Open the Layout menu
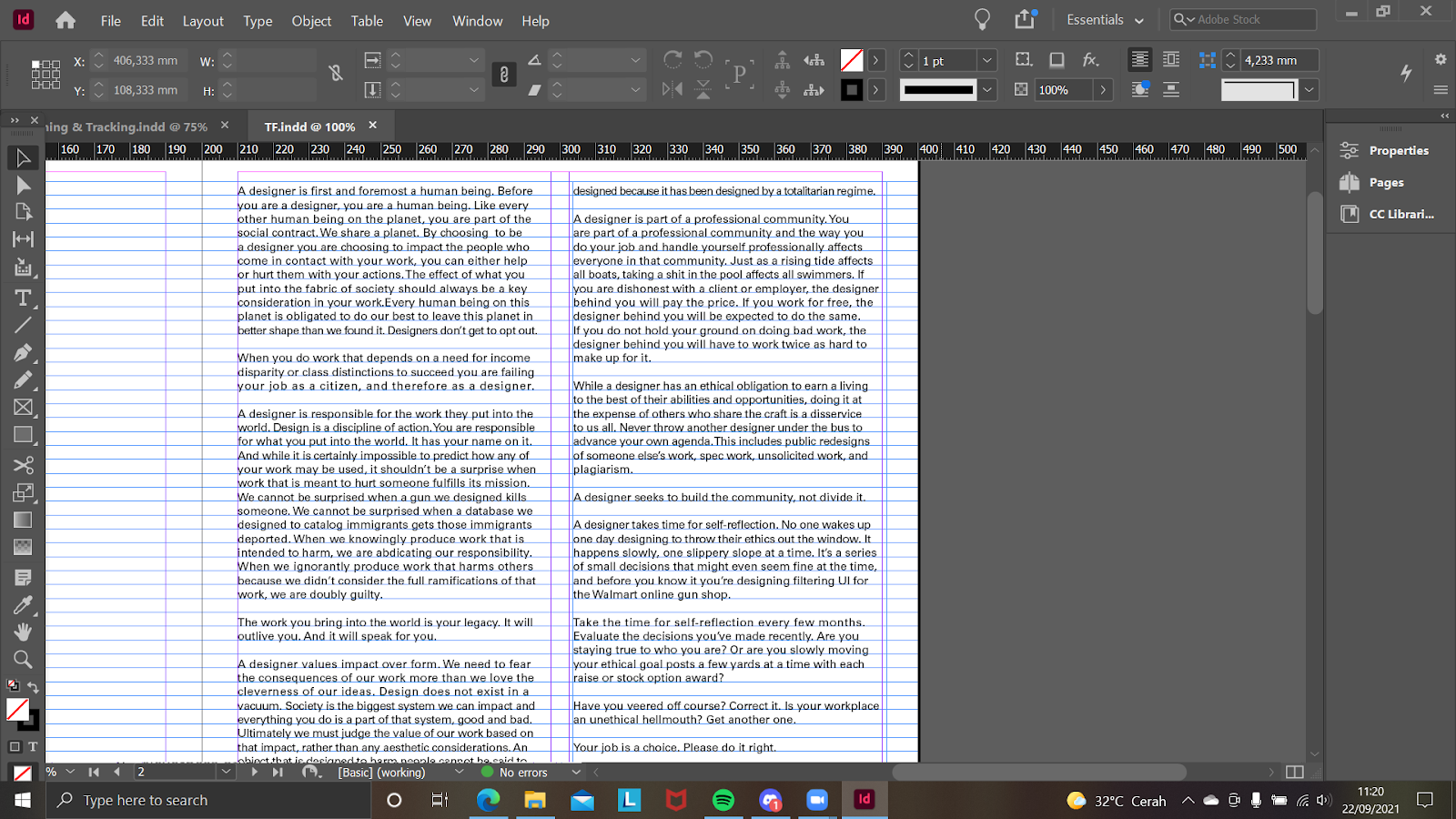1456x819 pixels. pyautogui.click(x=203, y=20)
